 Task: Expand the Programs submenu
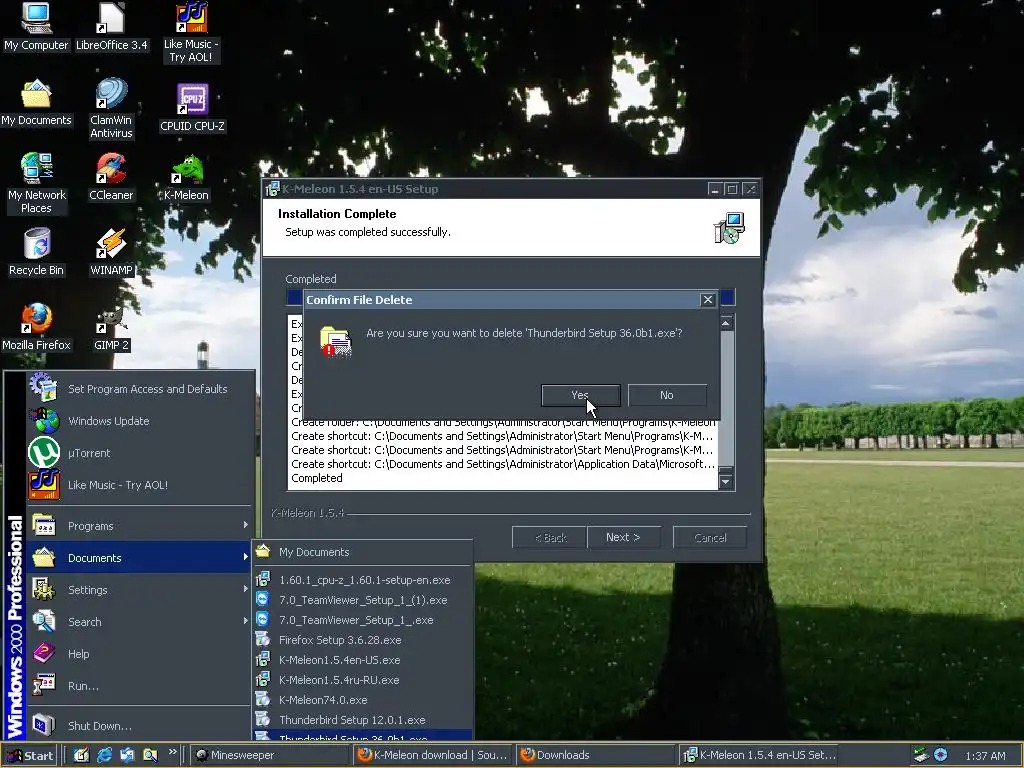(x=139, y=526)
